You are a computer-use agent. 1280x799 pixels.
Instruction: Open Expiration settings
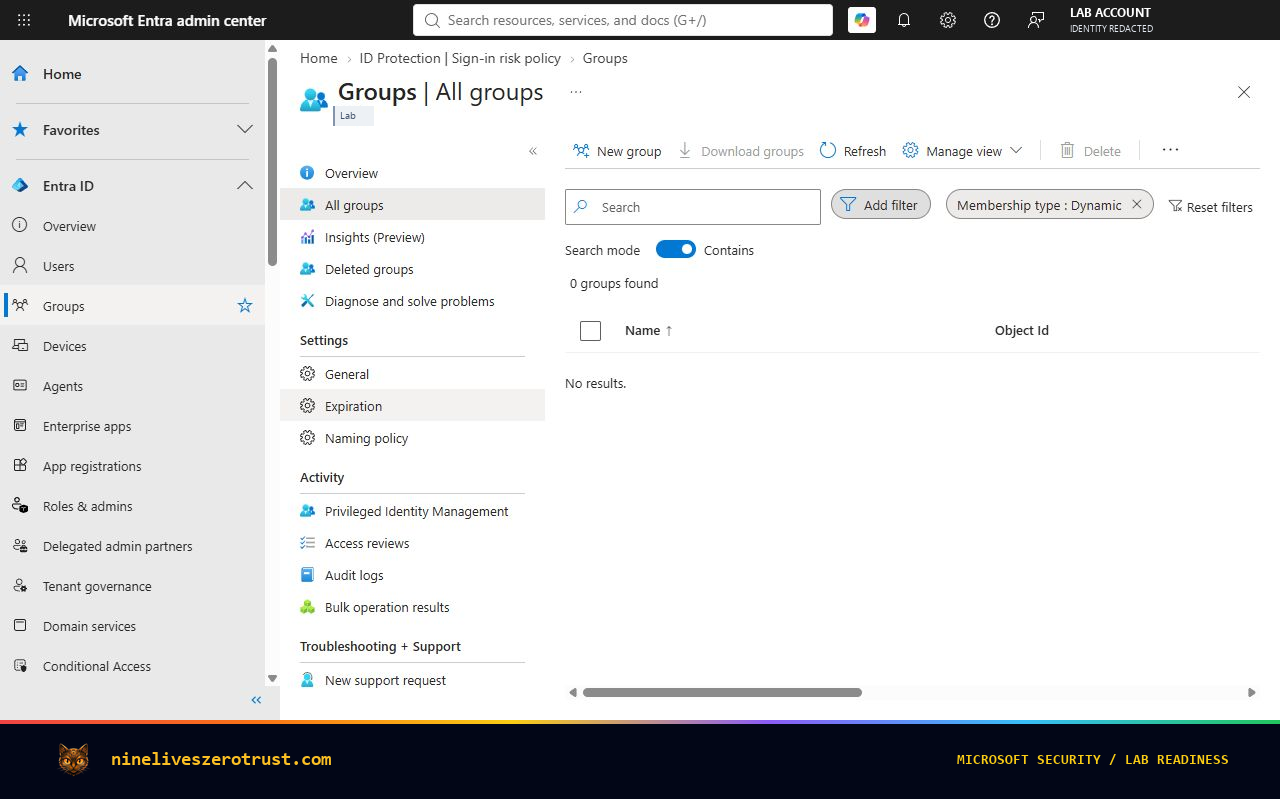coord(412,406)
